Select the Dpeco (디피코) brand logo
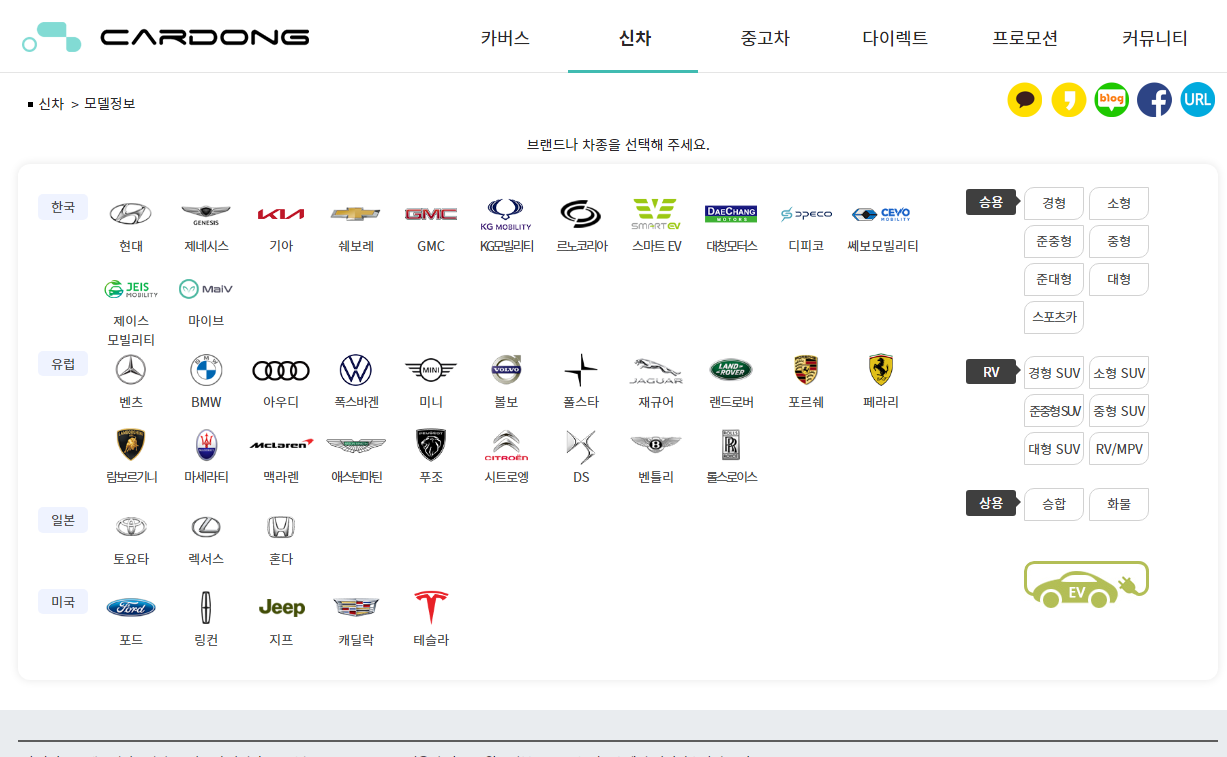This screenshot has width=1227, height=757. [806, 214]
